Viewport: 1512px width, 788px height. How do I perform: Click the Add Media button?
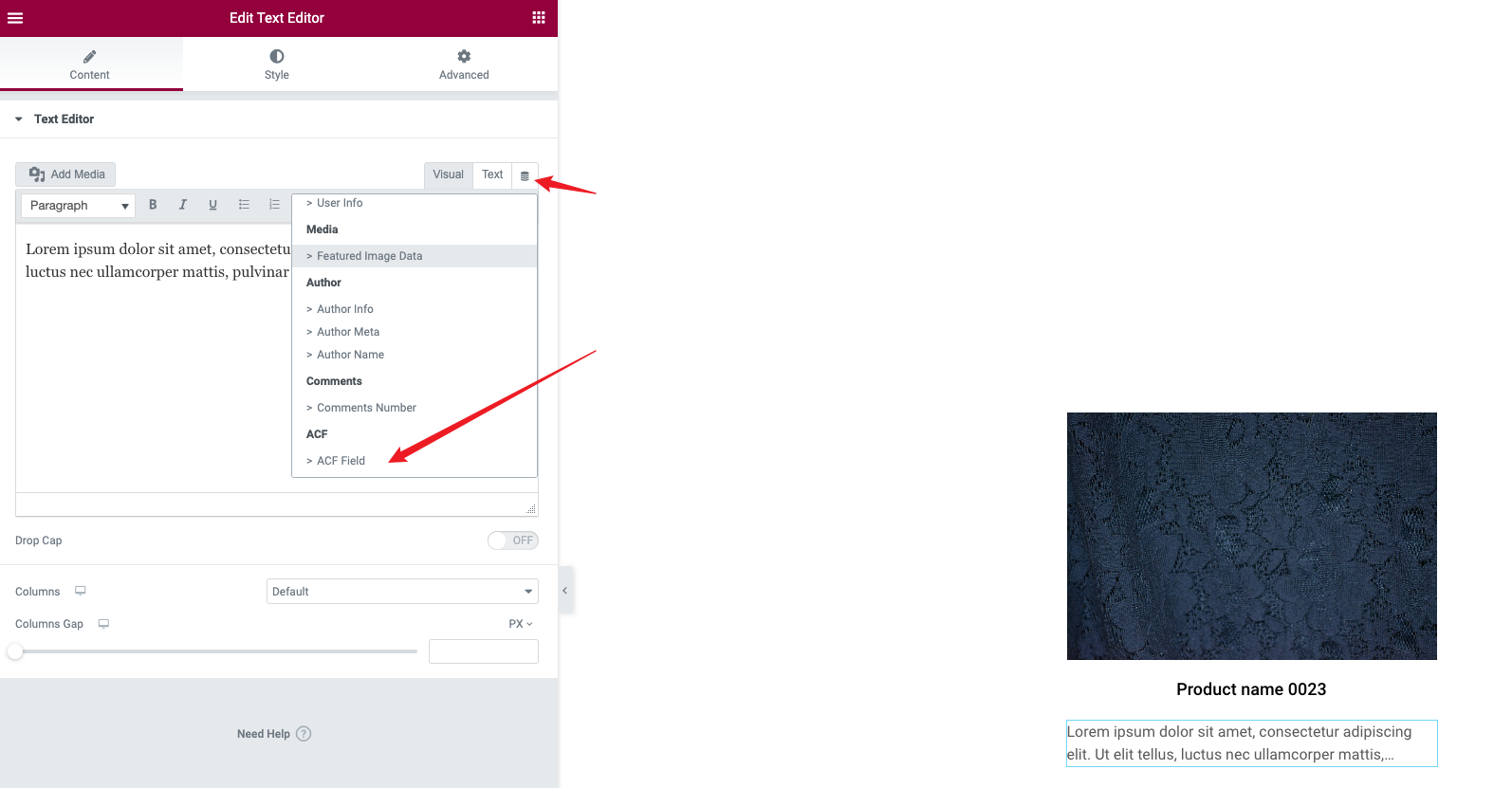click(65, 174)
